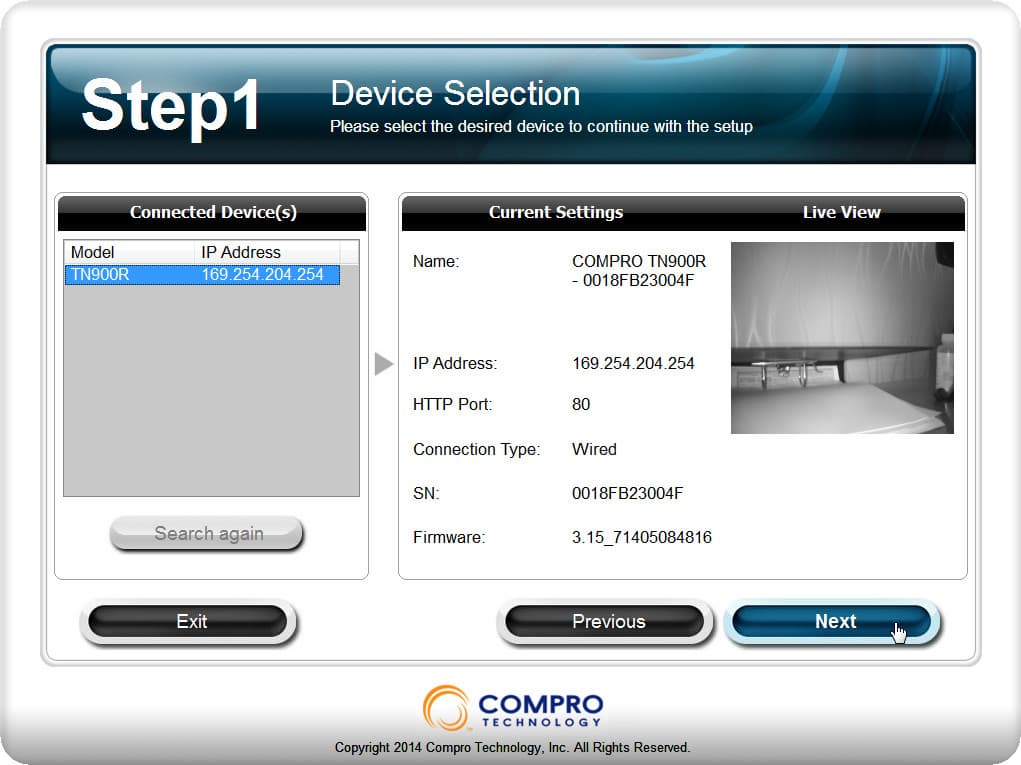
Task: Click the Name: label
Action: [x=436, y=262]
